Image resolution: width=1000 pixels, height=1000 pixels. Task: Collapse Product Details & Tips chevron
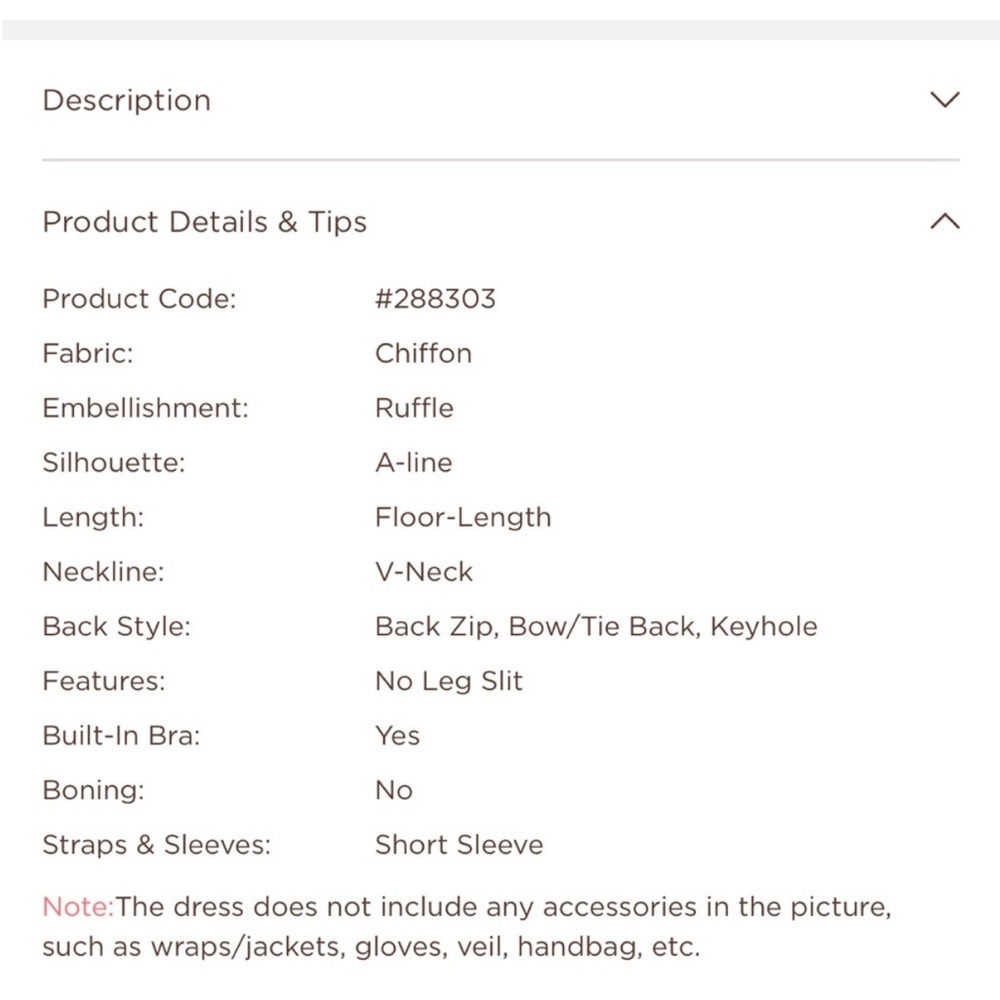point(945,221)
